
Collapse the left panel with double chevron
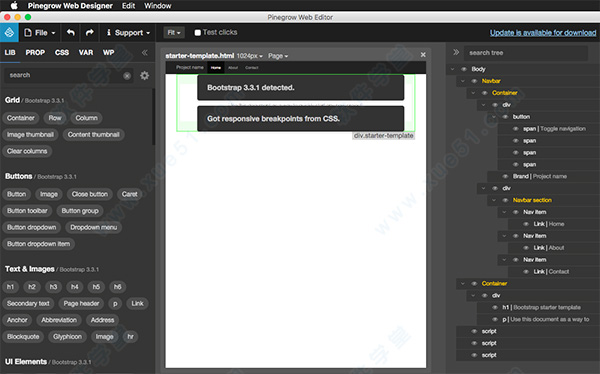pyautogui.click(x=145, y=52)
